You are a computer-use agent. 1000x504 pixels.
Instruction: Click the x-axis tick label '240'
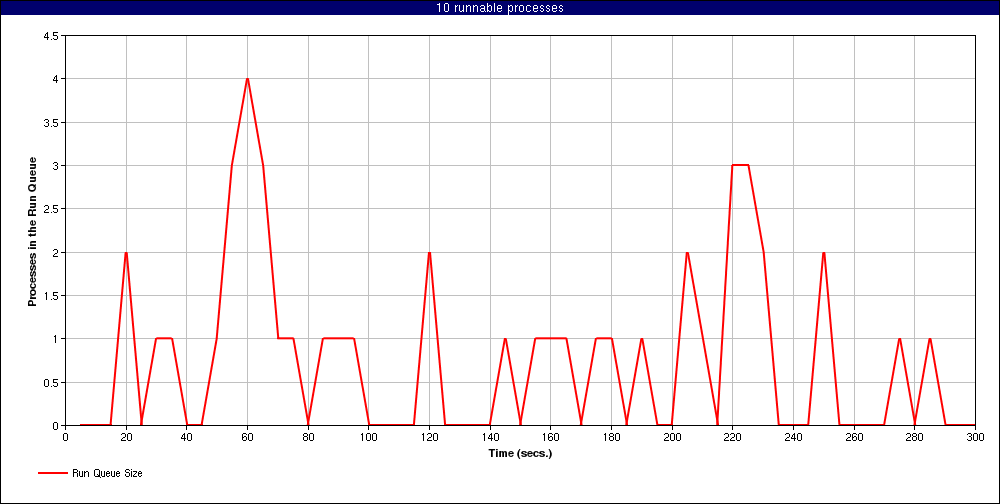click(x=793, y=437)
